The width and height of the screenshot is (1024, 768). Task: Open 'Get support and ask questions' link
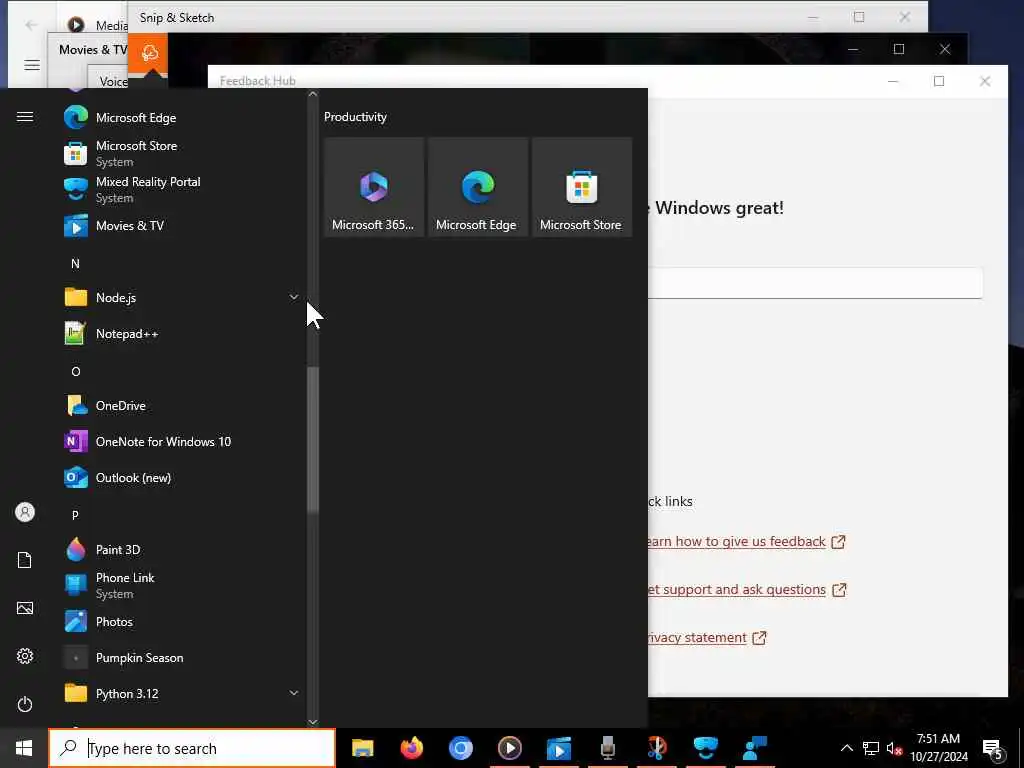click(737, 590)
